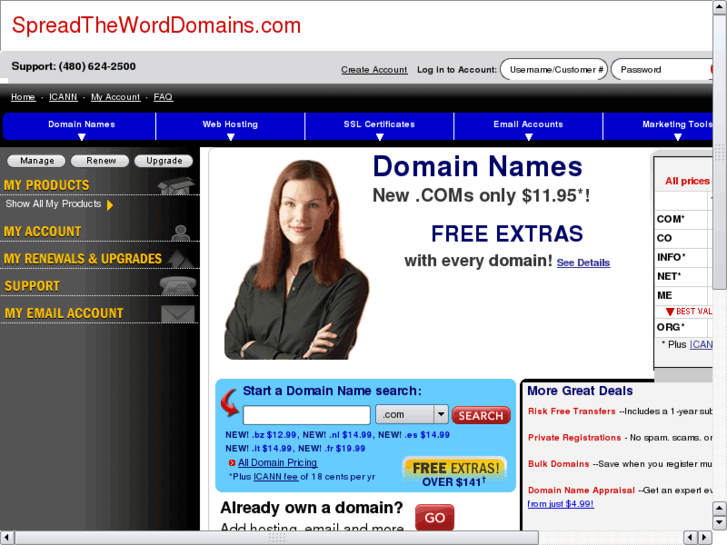Open the Domain Name Appraisal deal

[x=581, y=490]
